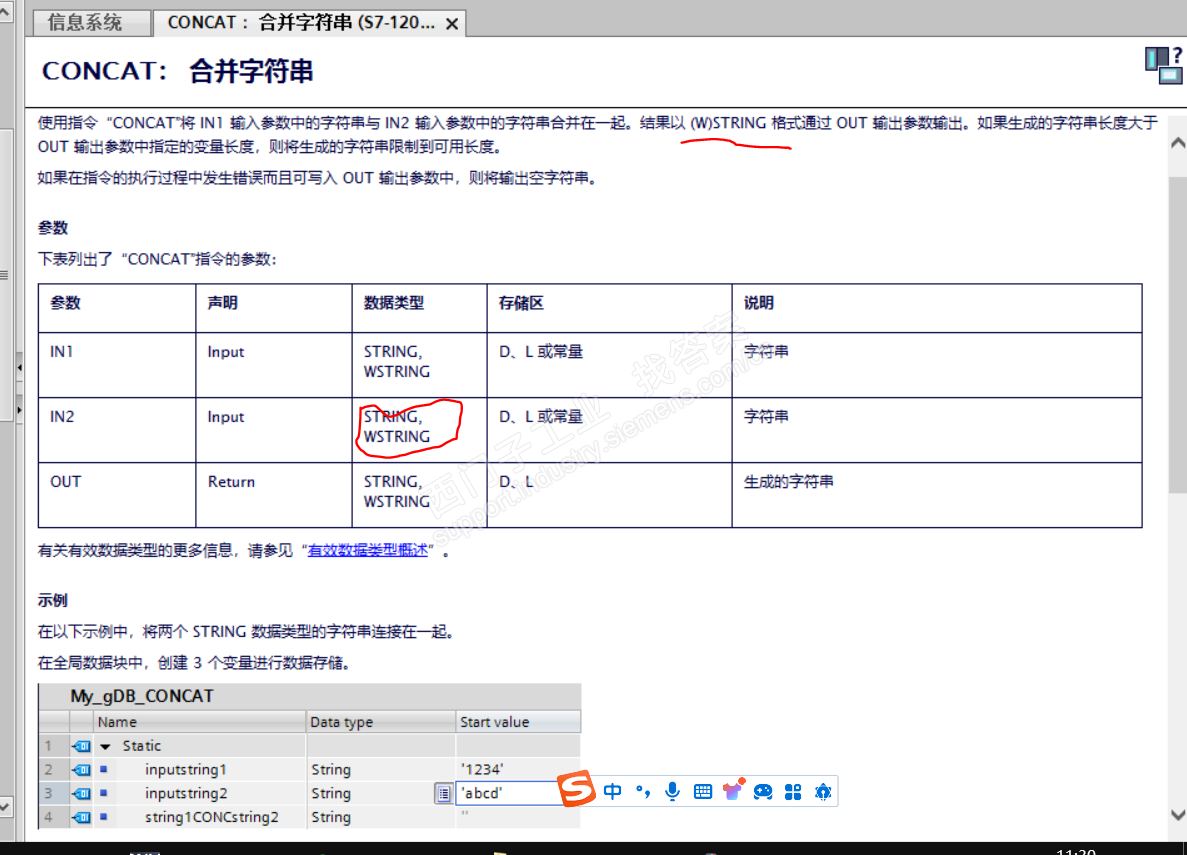This screenshot has width=1187, height=855.
Task: Click the tag icon in the string1CONCstring2 row
Action: click(81, 817)
